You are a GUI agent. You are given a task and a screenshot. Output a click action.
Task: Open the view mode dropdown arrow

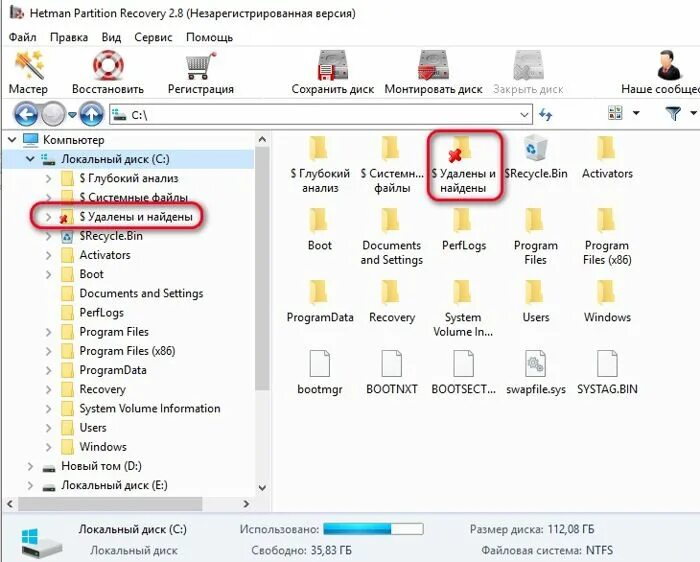636,113
